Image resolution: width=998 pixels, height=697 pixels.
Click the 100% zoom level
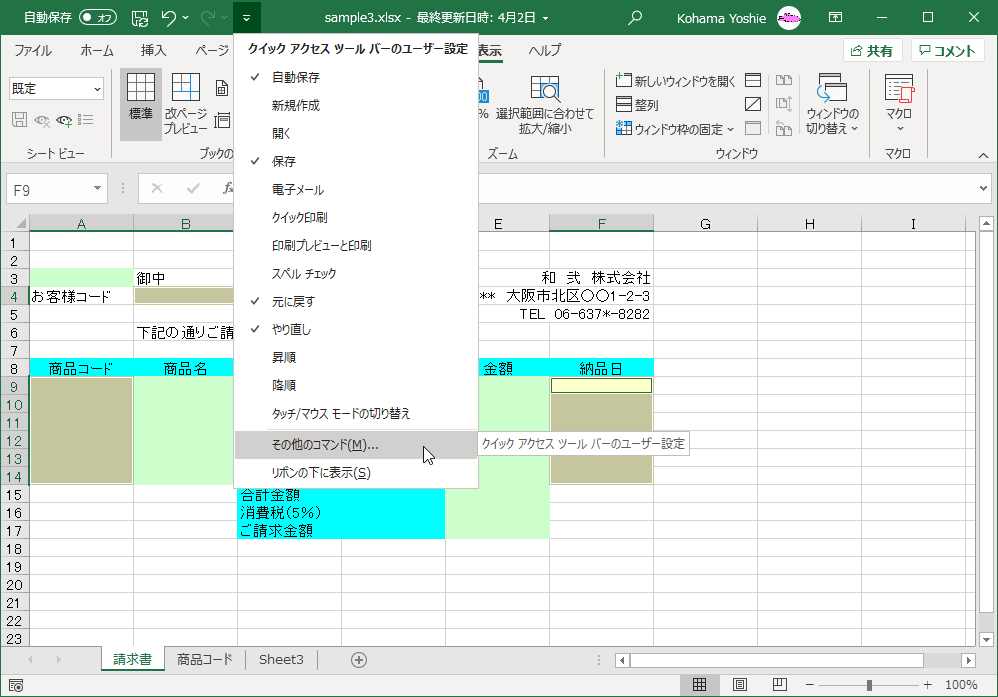961,685
